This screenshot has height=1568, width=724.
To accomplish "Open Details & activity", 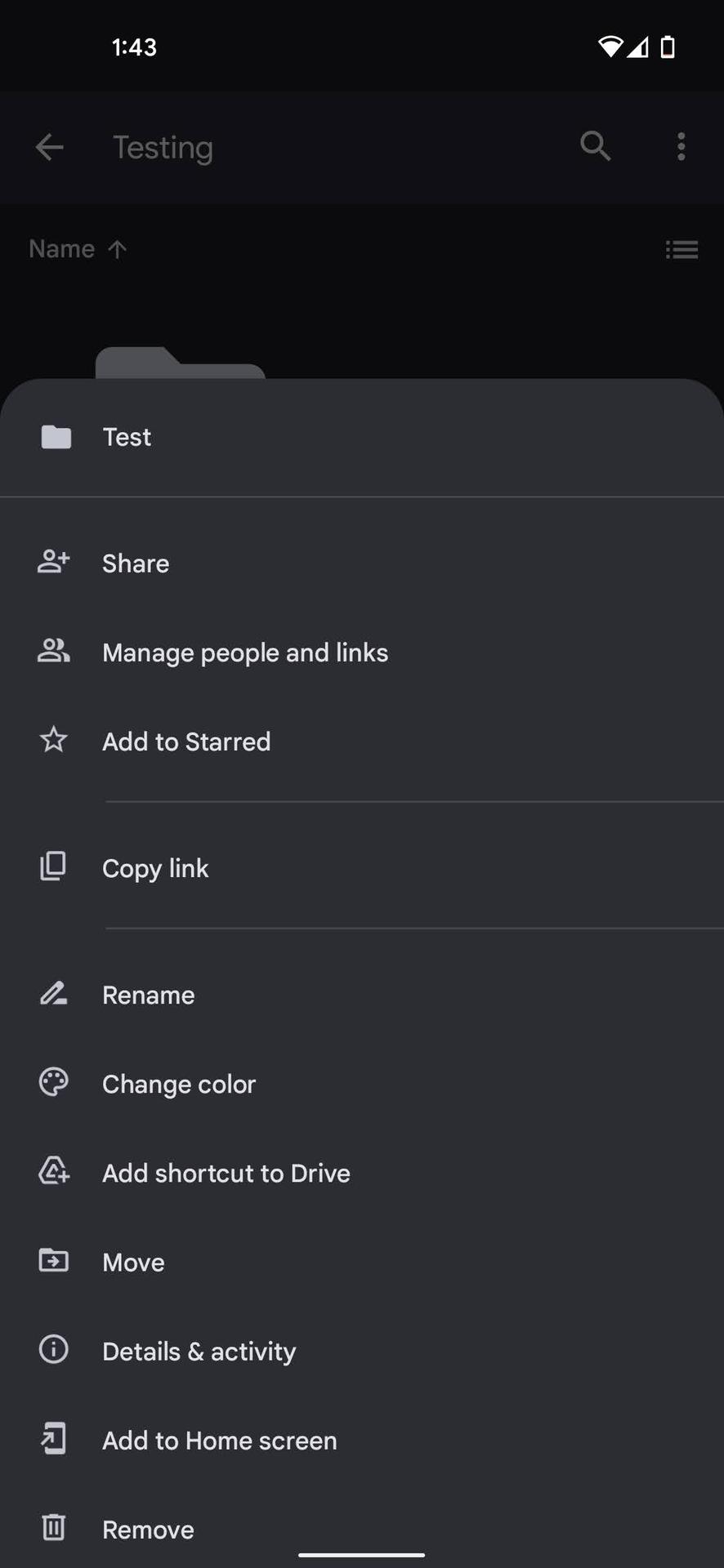I will point(199,1352).
